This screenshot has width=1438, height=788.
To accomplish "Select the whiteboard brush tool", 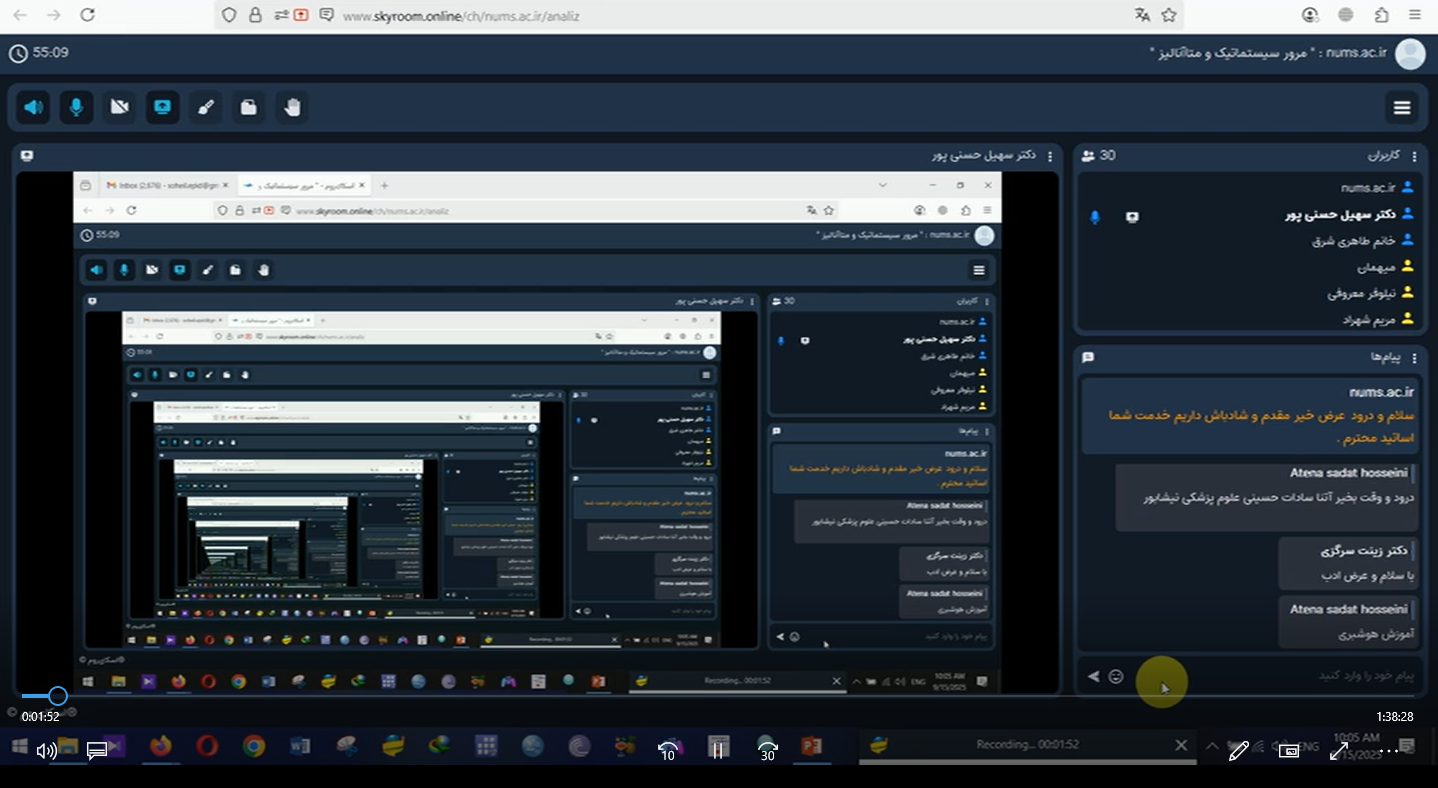I will tap(206, 107).
